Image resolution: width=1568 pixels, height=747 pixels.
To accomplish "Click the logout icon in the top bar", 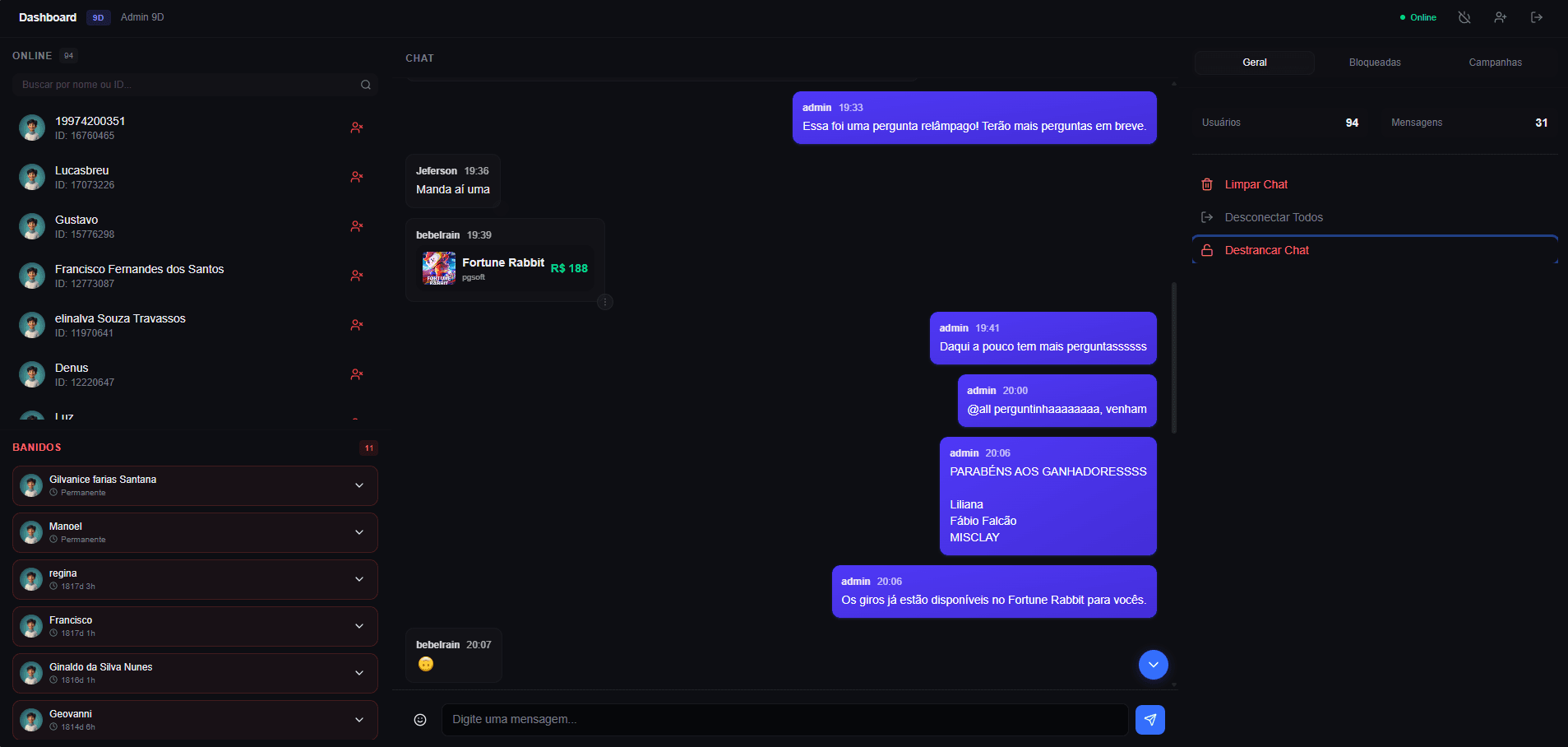I will click(x=1538, y=16).
